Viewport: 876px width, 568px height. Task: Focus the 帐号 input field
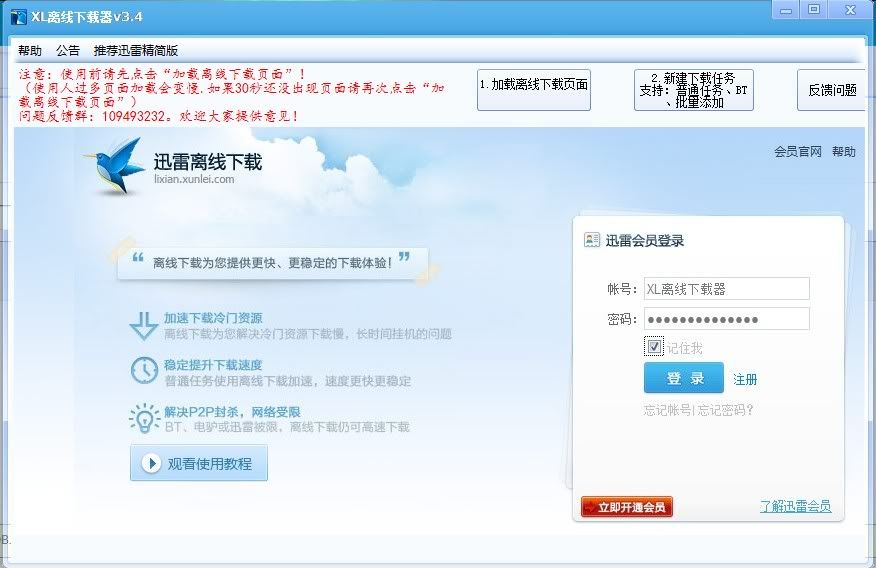coord(726,289)
